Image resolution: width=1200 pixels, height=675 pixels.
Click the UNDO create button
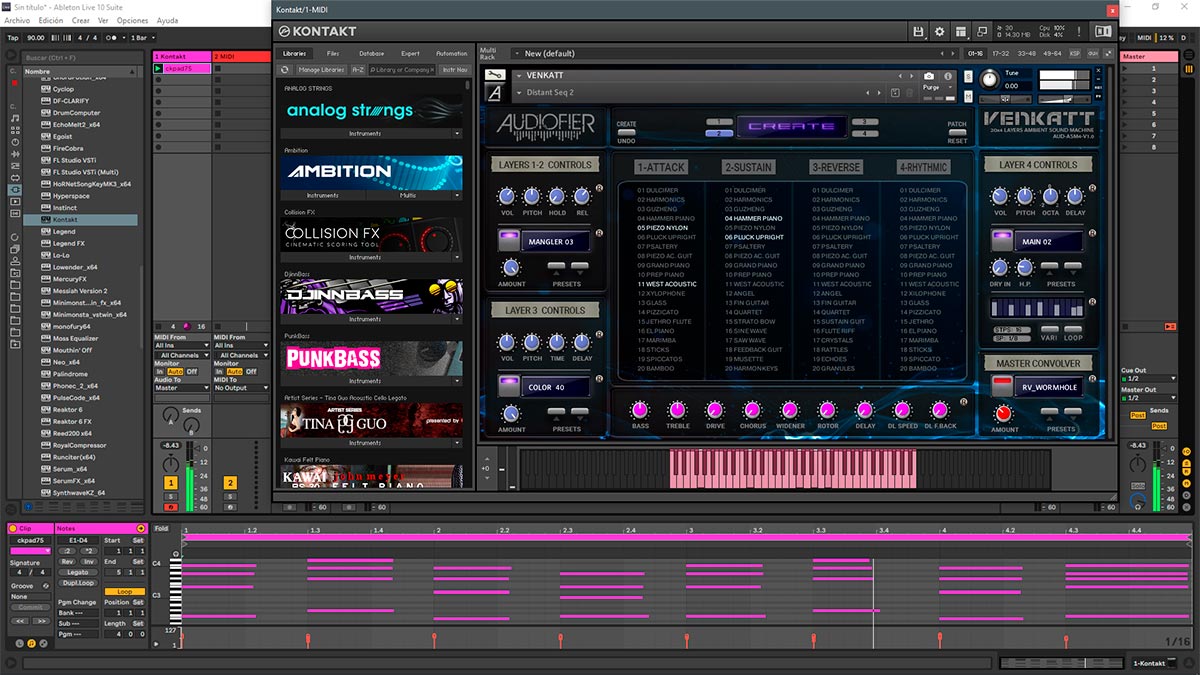pos(626,133)
